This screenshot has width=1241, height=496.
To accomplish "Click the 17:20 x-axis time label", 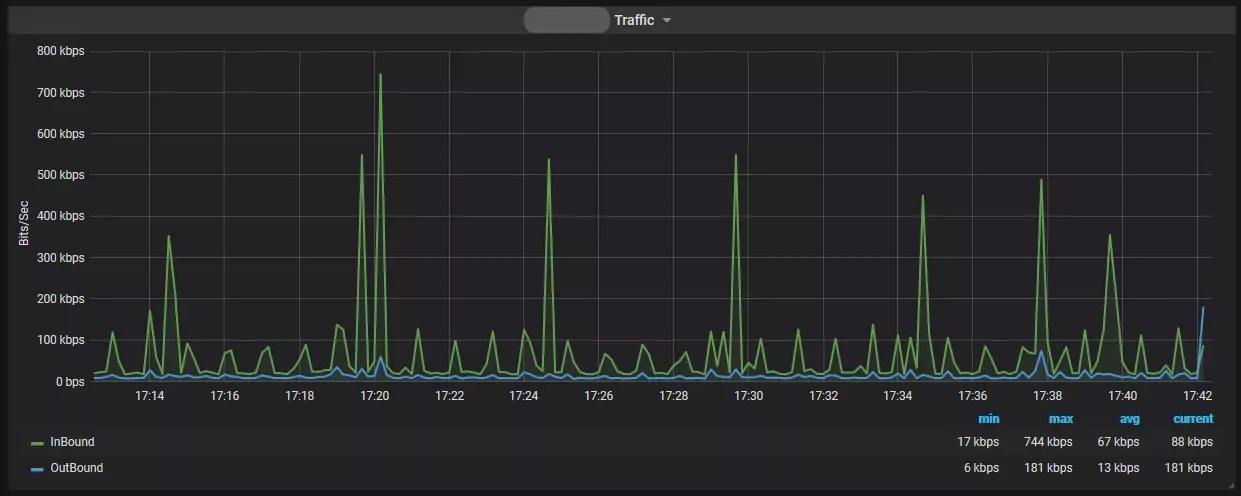I will 374,396.
